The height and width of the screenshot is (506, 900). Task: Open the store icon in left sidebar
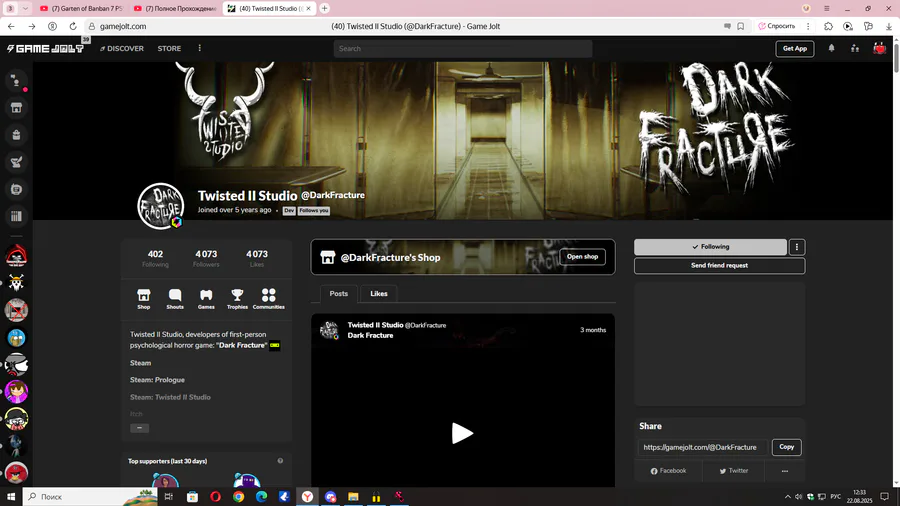click(16, 108)
